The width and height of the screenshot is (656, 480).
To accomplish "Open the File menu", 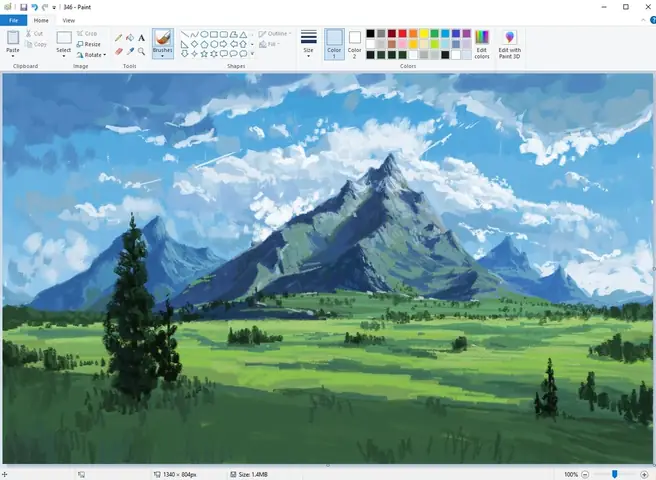I will (13, 20).
